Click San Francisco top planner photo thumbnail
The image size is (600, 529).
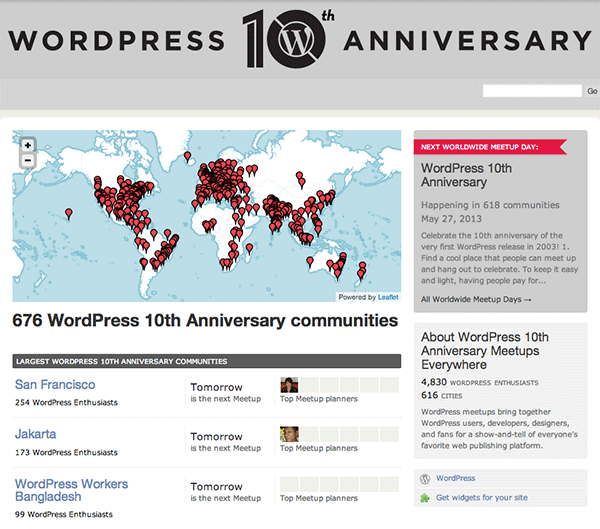pyautogui.click(x=289, y=385)
